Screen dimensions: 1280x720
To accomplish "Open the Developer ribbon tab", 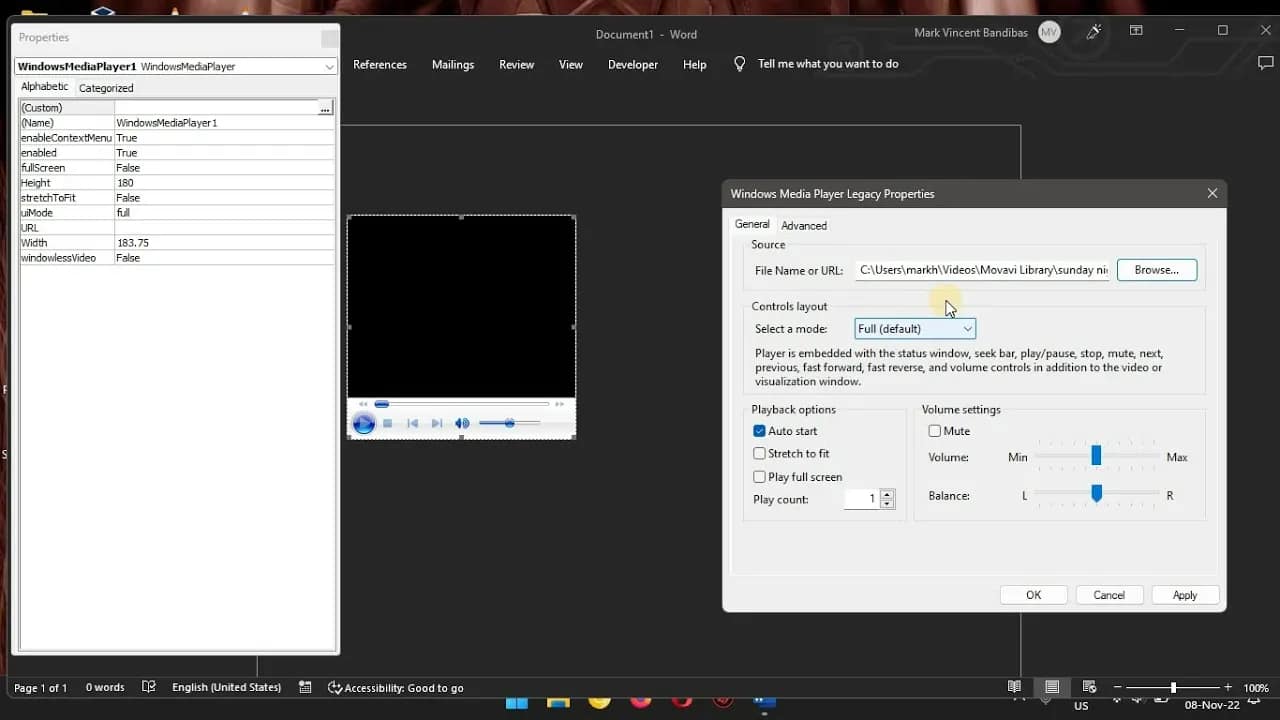I will click(632, 64).
